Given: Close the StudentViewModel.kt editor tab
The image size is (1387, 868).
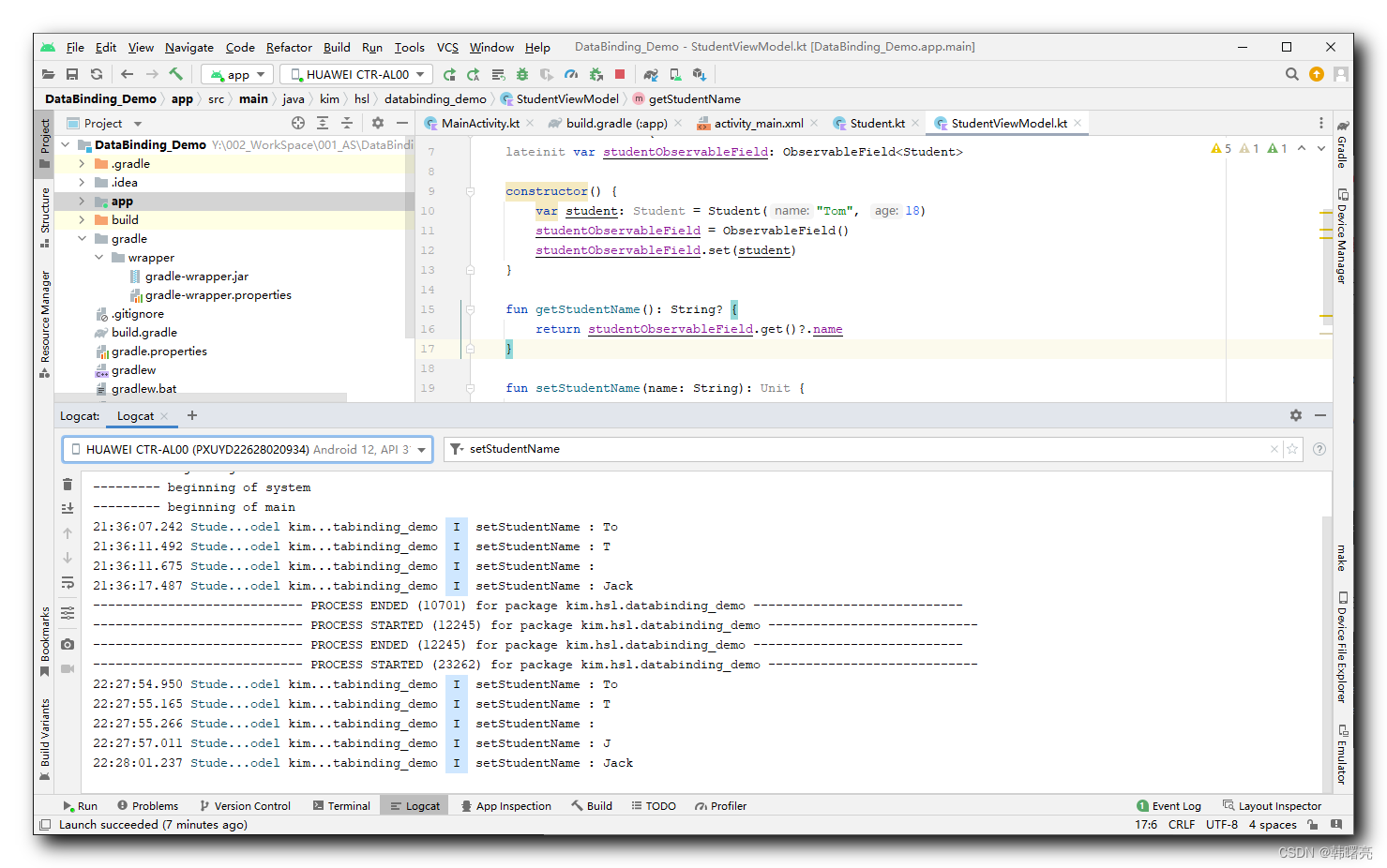Looking at the screenshot, I should 1078,123.
